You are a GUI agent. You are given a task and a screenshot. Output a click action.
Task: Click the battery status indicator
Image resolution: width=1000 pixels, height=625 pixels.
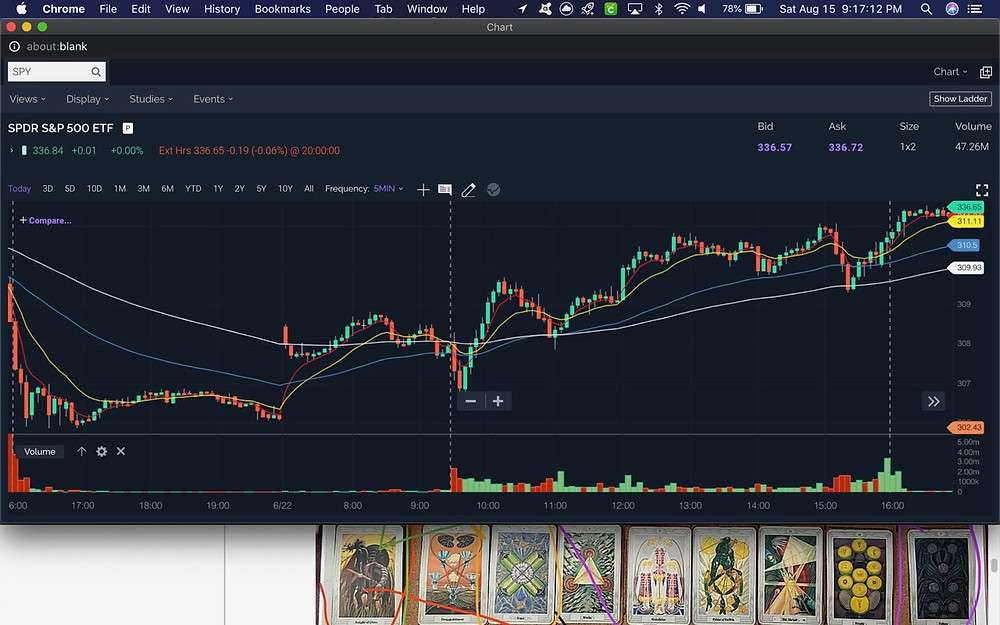pos(742,9)
